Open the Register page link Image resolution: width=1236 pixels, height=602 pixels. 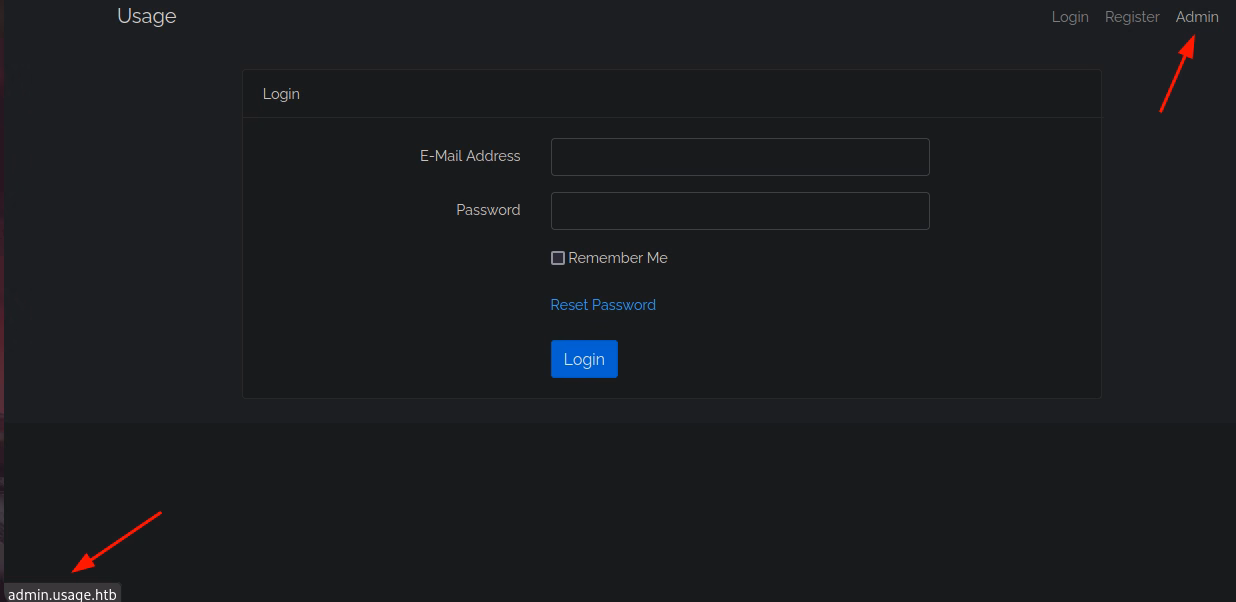tap(1132, 17)
